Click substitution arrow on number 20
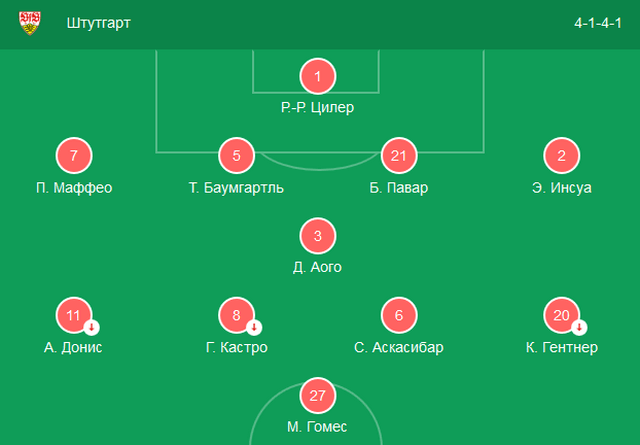 pyautogui.click(x=579, y=327)
